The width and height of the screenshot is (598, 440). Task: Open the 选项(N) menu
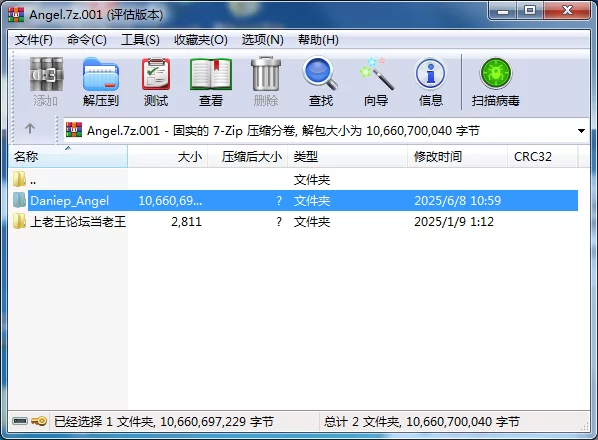(262, 40)
